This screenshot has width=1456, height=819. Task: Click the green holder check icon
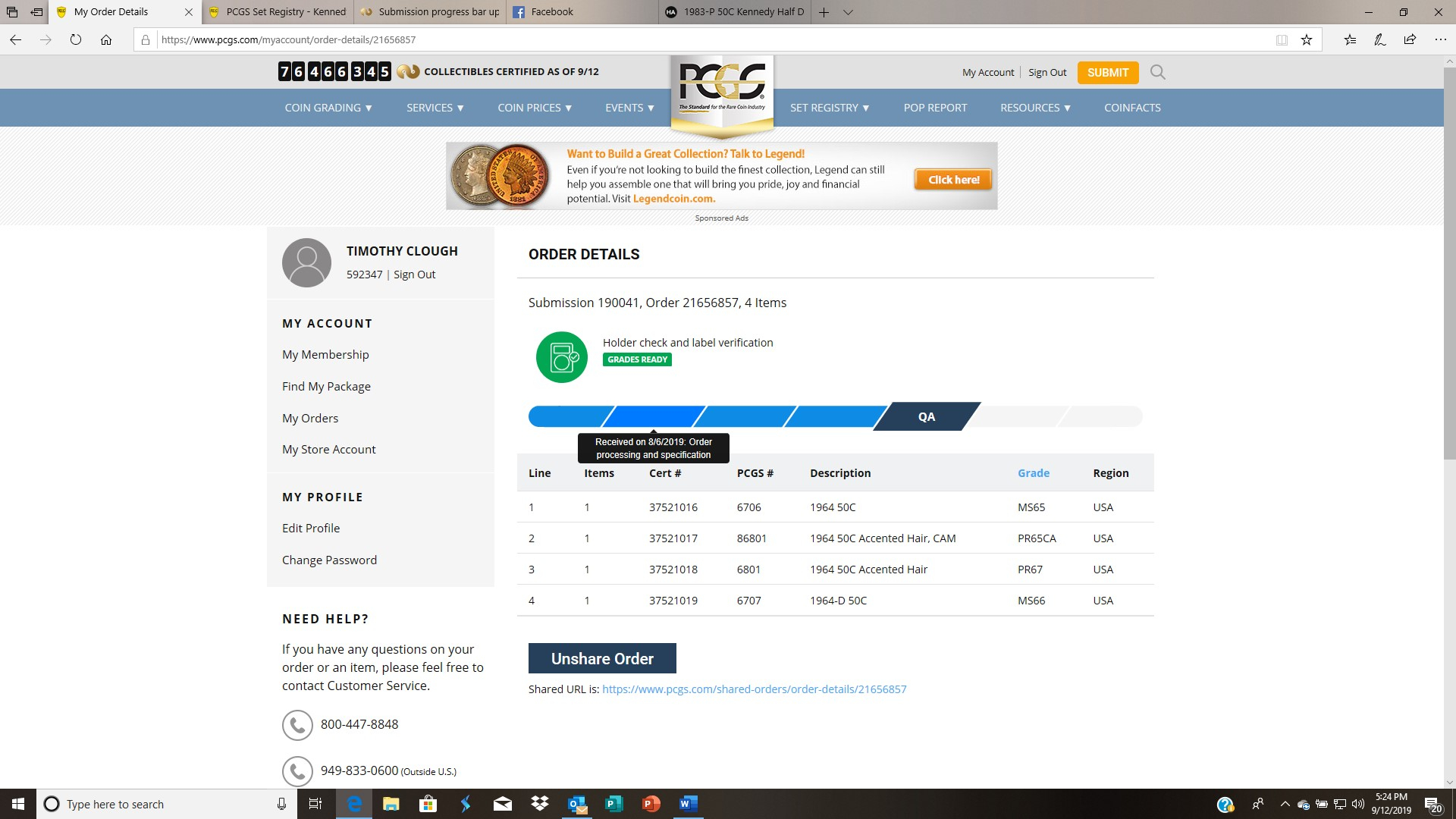coord(561,357)
